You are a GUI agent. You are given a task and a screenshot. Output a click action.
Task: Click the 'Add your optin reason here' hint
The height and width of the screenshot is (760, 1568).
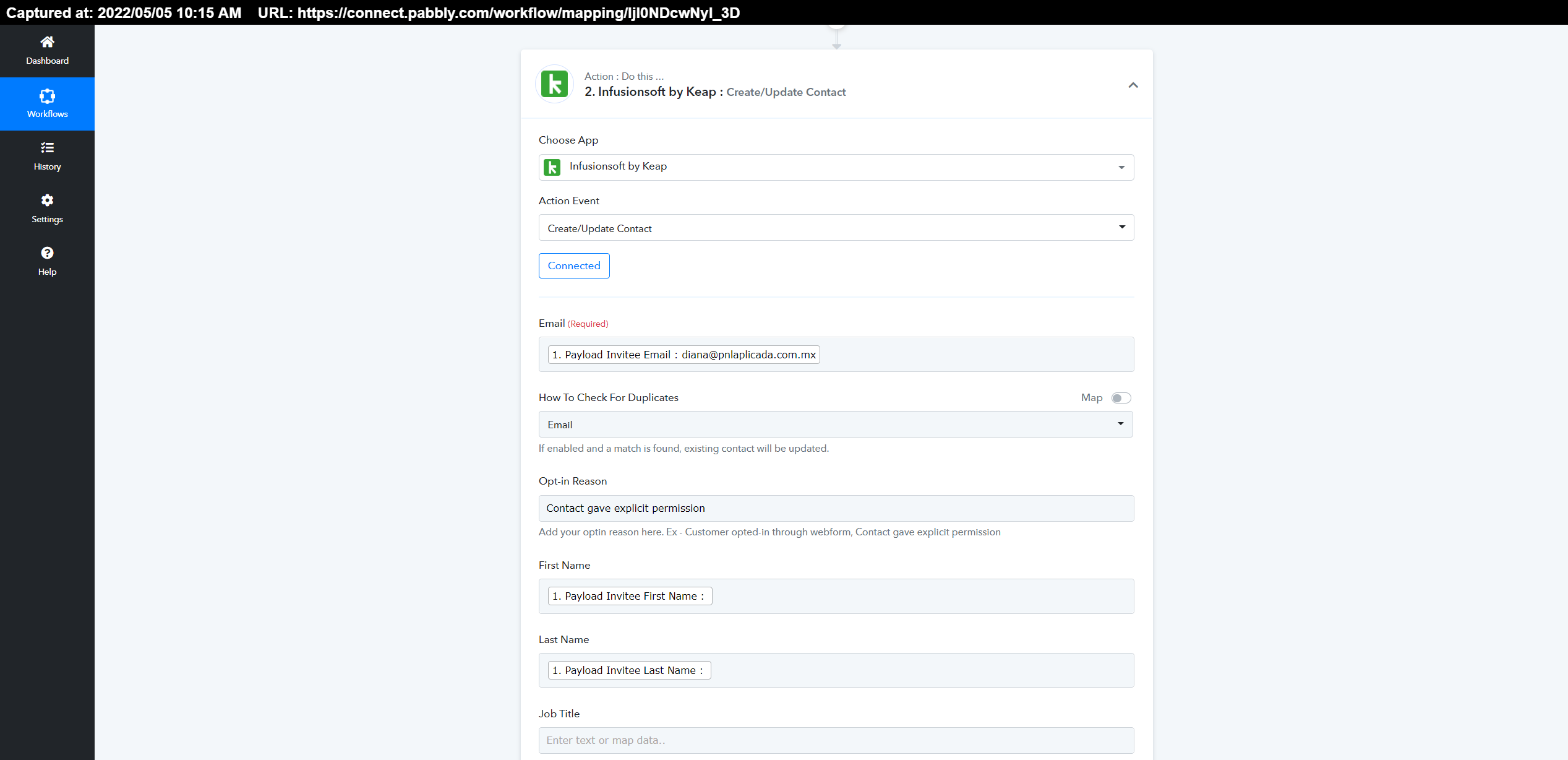[769, 532]
